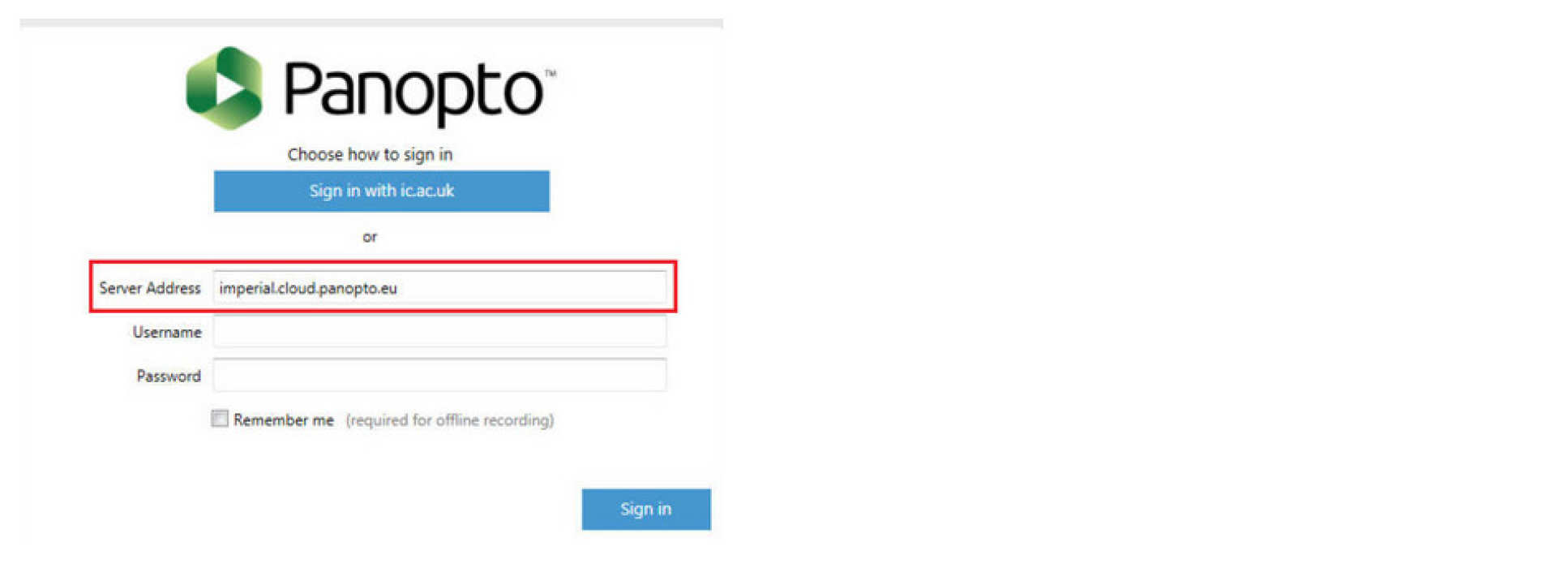The width and height of the screenshot is (1568, 568).
Task: Click the green Panopto logo icon
Action: (224, 88)
